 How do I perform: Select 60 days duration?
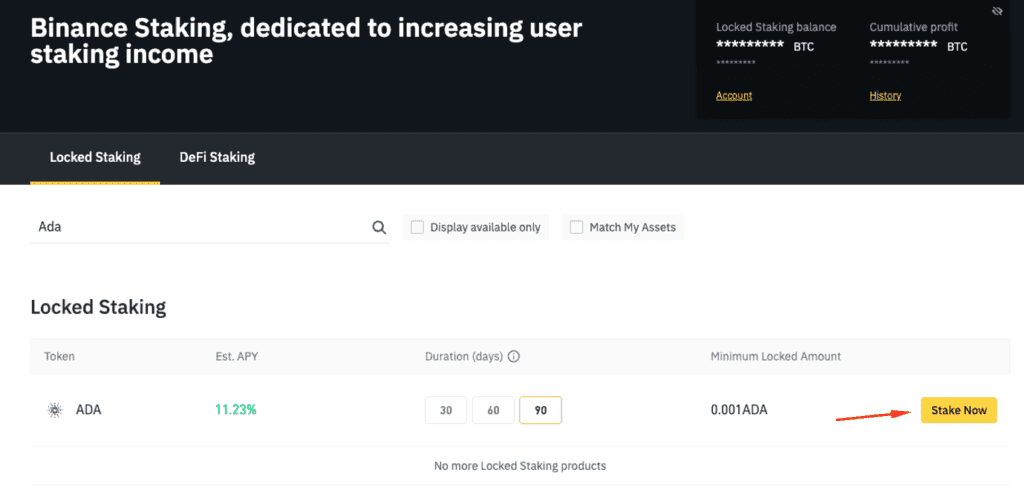(x=493, y=410)
